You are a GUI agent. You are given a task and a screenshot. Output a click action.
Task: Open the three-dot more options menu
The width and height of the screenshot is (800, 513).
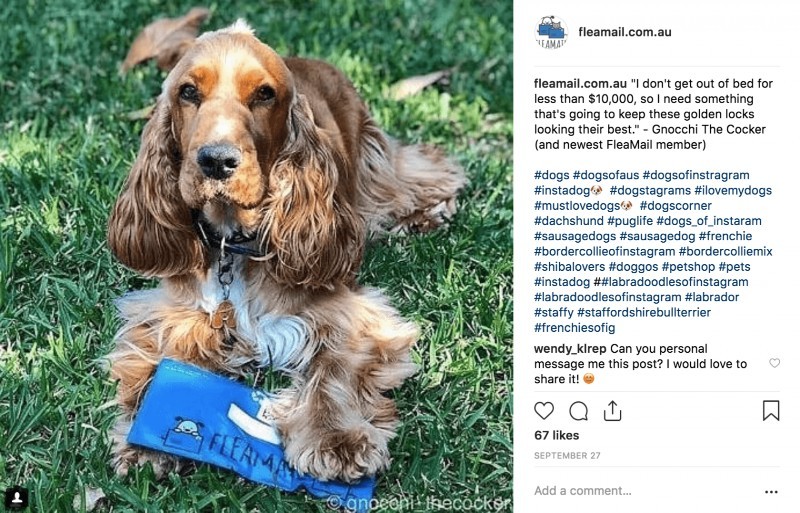pos(771,492)
